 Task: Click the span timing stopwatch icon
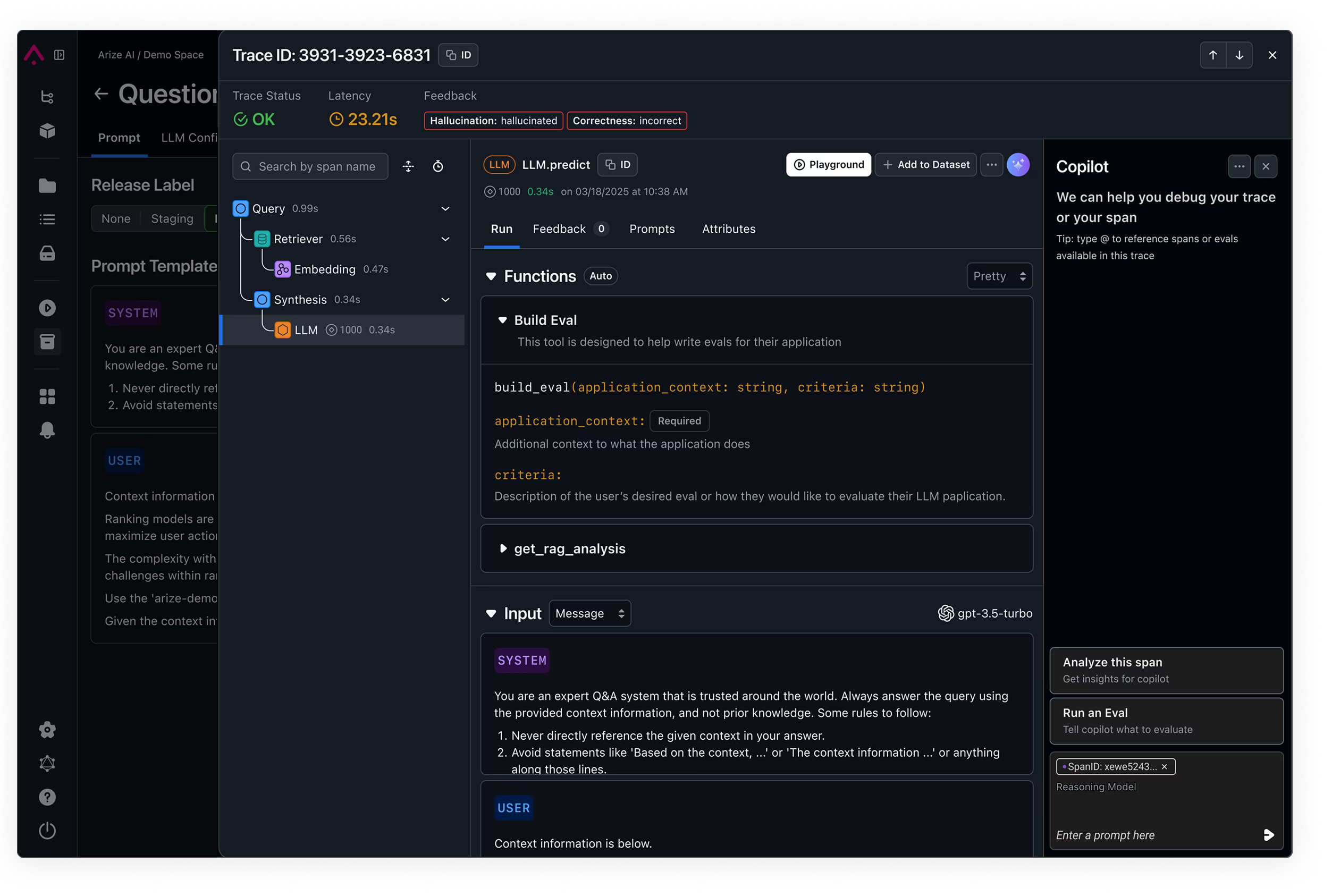[x=438, y=166]
